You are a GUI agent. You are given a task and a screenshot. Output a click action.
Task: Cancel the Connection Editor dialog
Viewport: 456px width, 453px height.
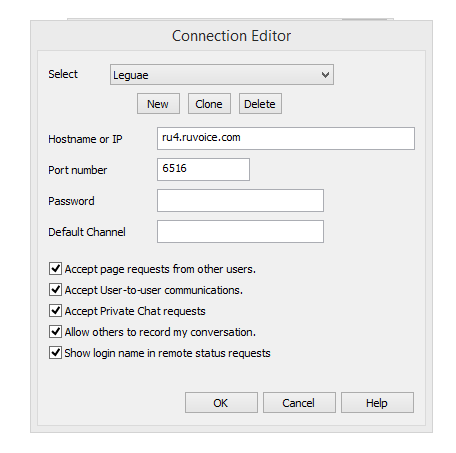(299, 403)
